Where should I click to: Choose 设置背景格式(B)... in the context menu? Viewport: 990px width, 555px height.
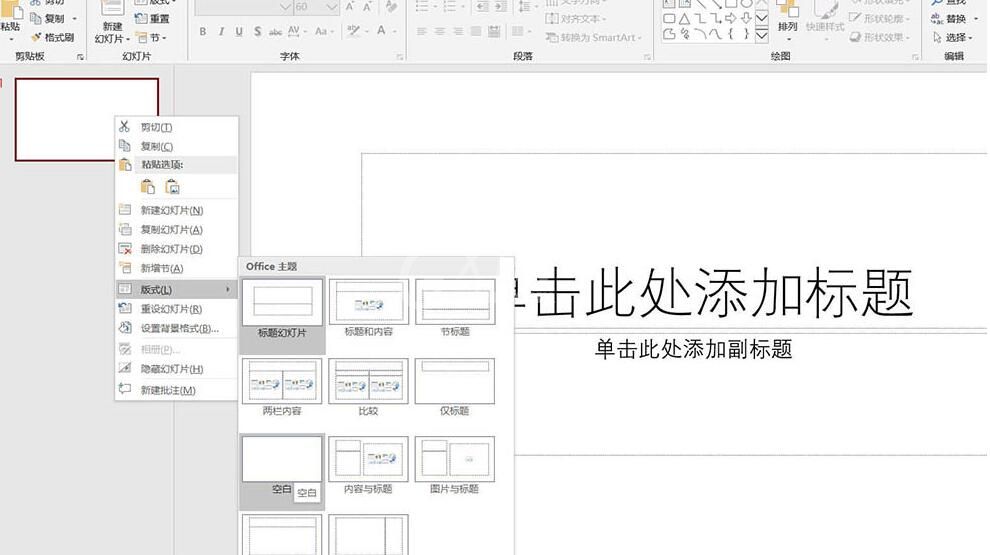click(x=176, y=328)
